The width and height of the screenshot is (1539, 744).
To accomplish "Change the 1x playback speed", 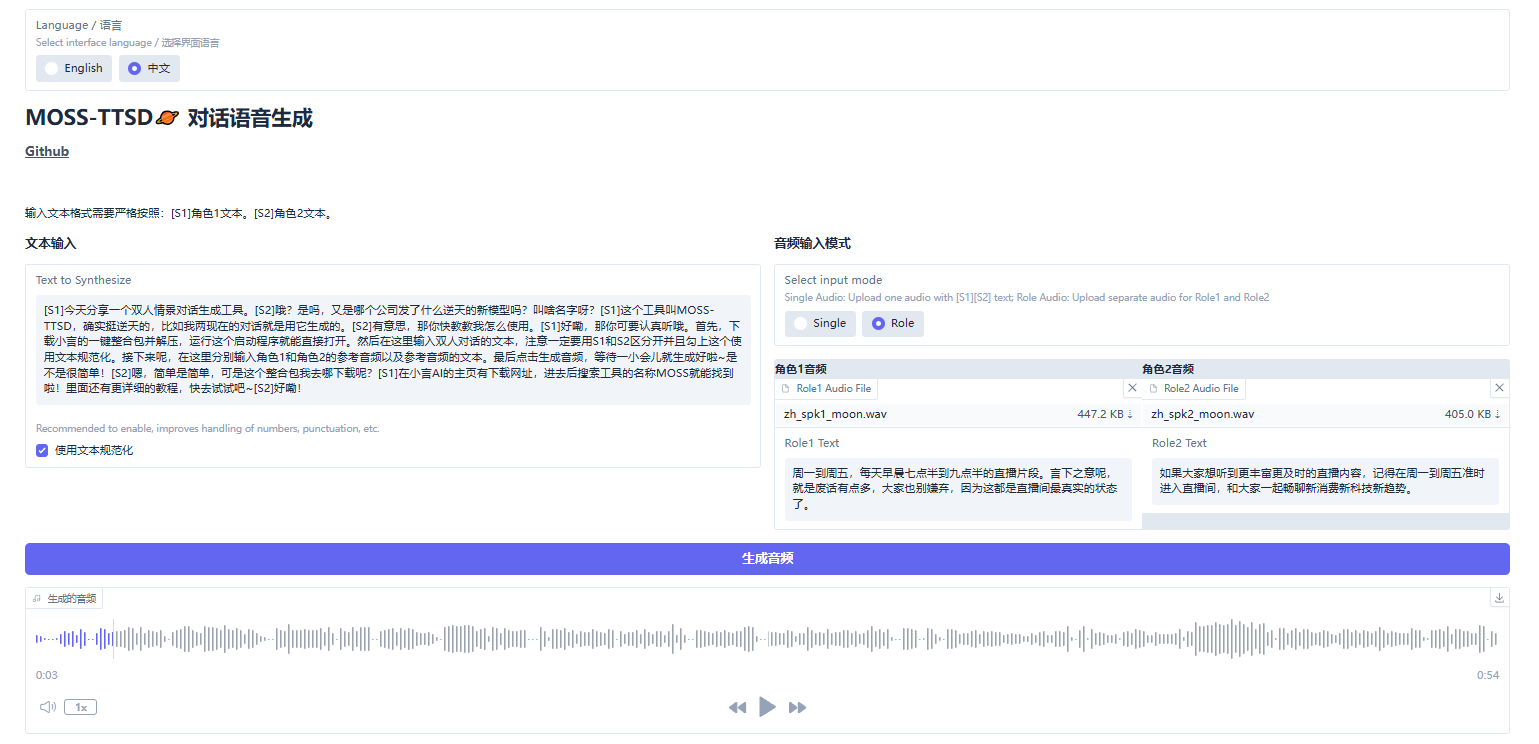I will (x=80, y=707).
